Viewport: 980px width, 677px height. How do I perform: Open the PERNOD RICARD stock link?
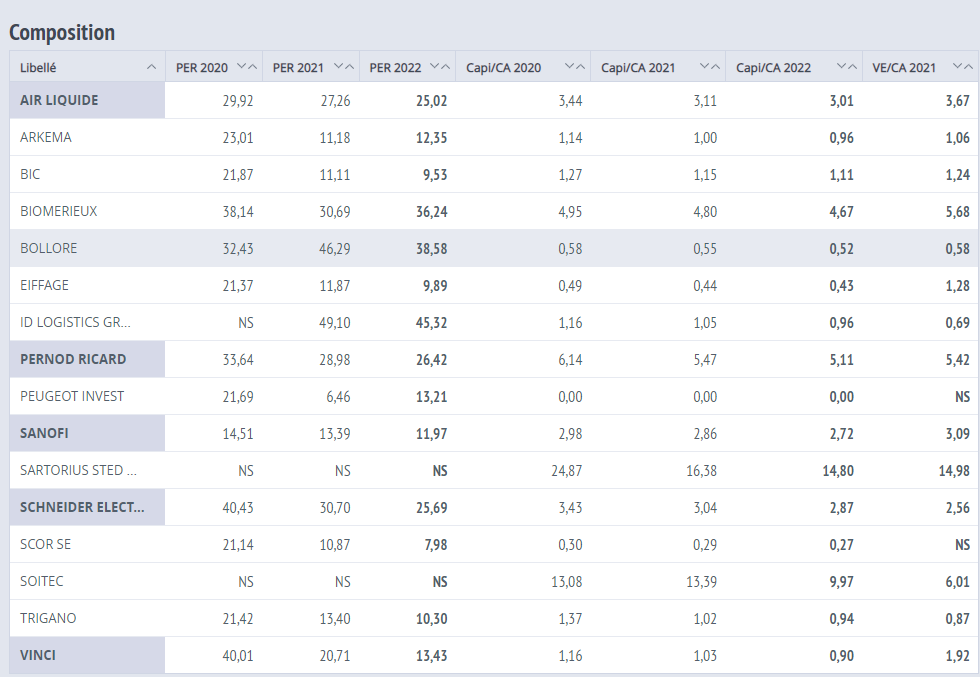[73, 359]
